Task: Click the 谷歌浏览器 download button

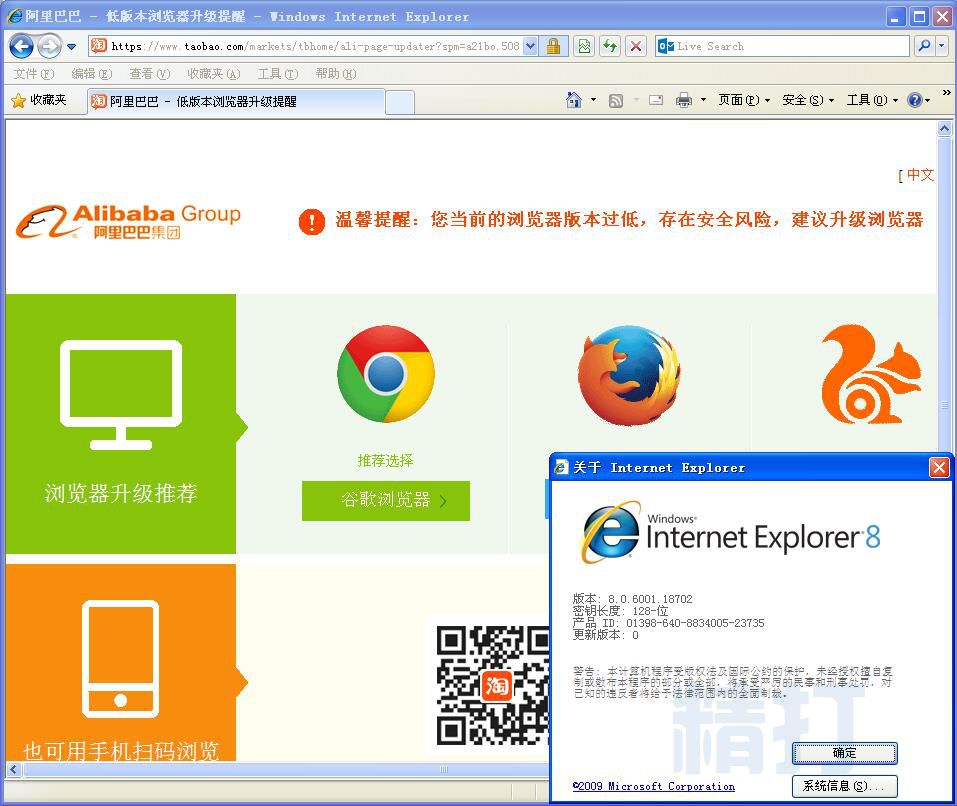Action: 386,501
